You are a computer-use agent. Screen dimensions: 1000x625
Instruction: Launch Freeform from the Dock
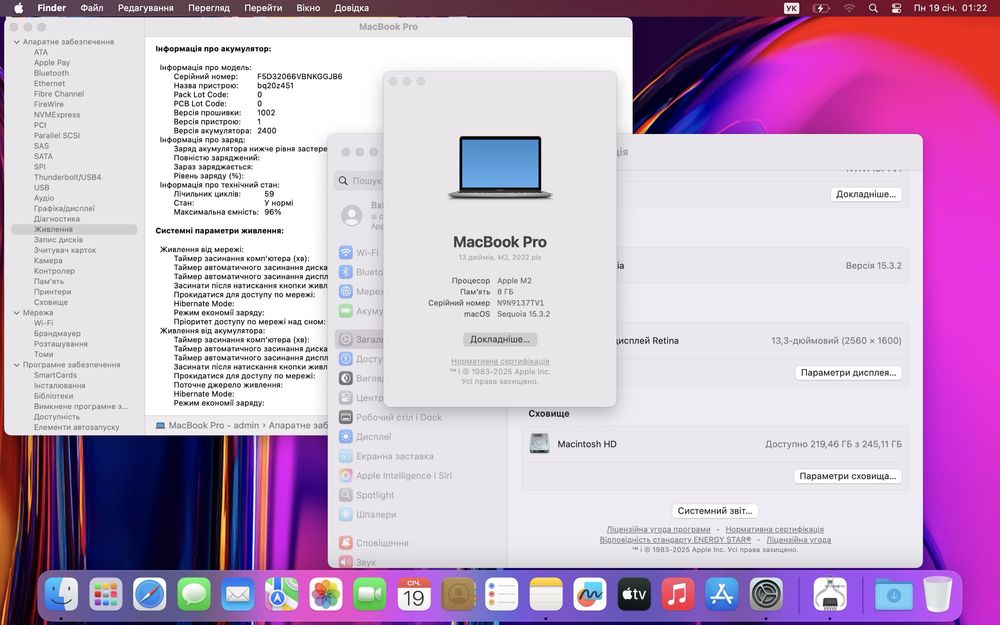590,594
